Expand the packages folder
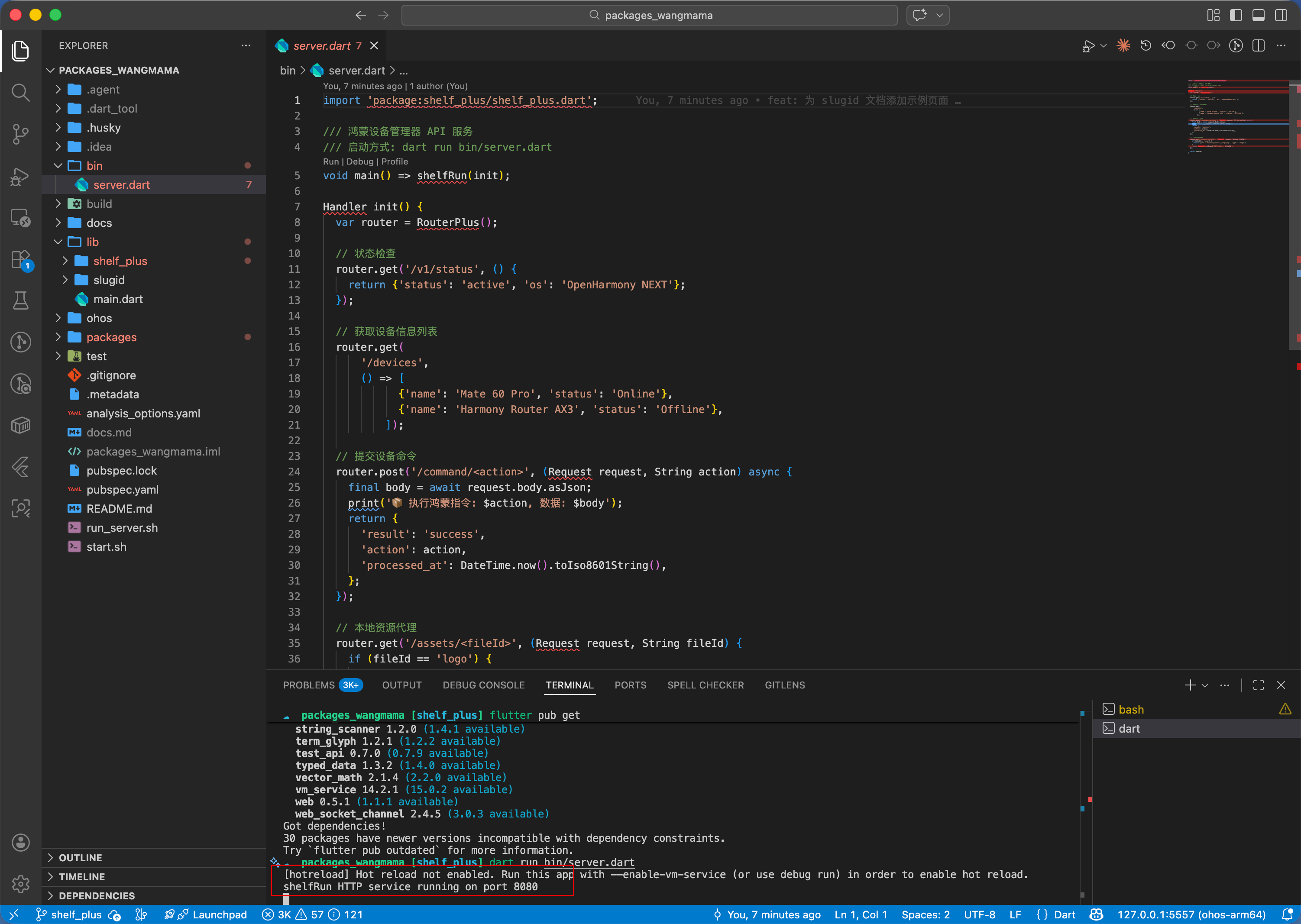 [x=111, y=337]
